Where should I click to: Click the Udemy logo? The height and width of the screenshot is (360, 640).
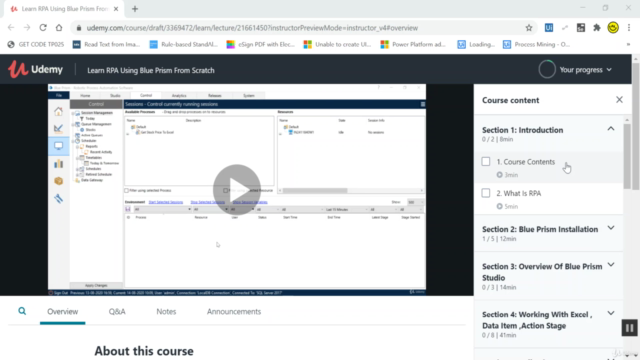[36, 69]
